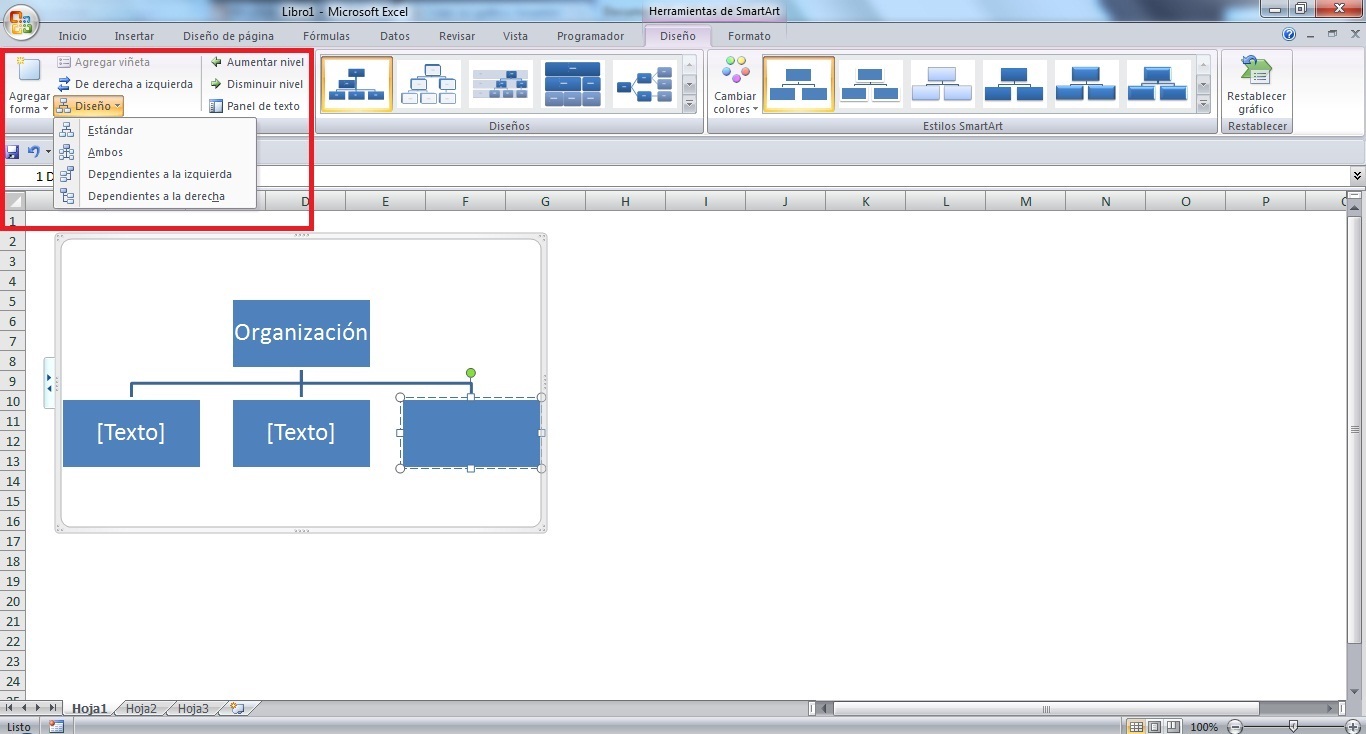Click the Restablecer gráfico button

tap(1256, 85)
